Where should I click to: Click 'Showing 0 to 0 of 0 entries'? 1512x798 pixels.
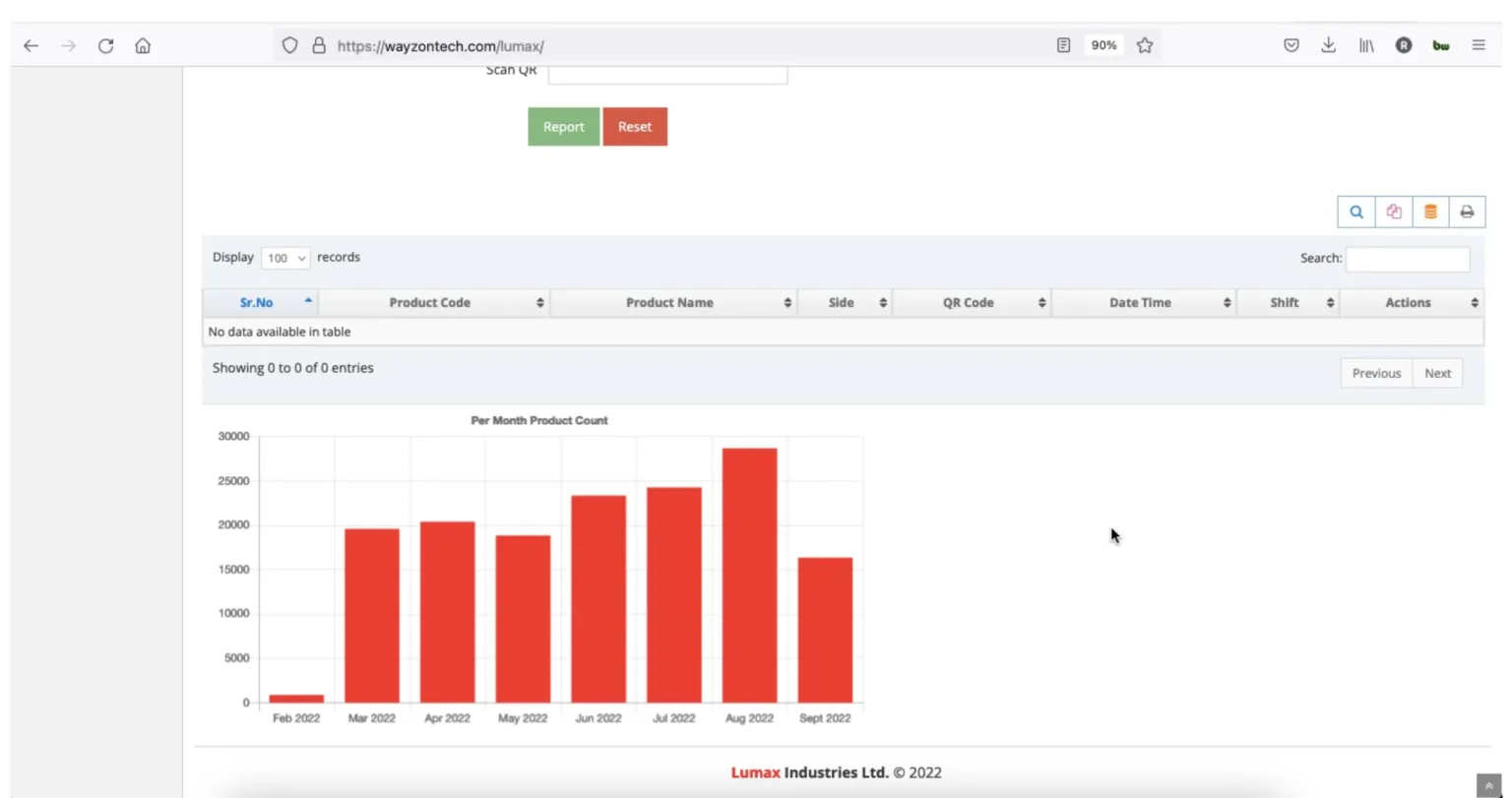click(293, 368)
